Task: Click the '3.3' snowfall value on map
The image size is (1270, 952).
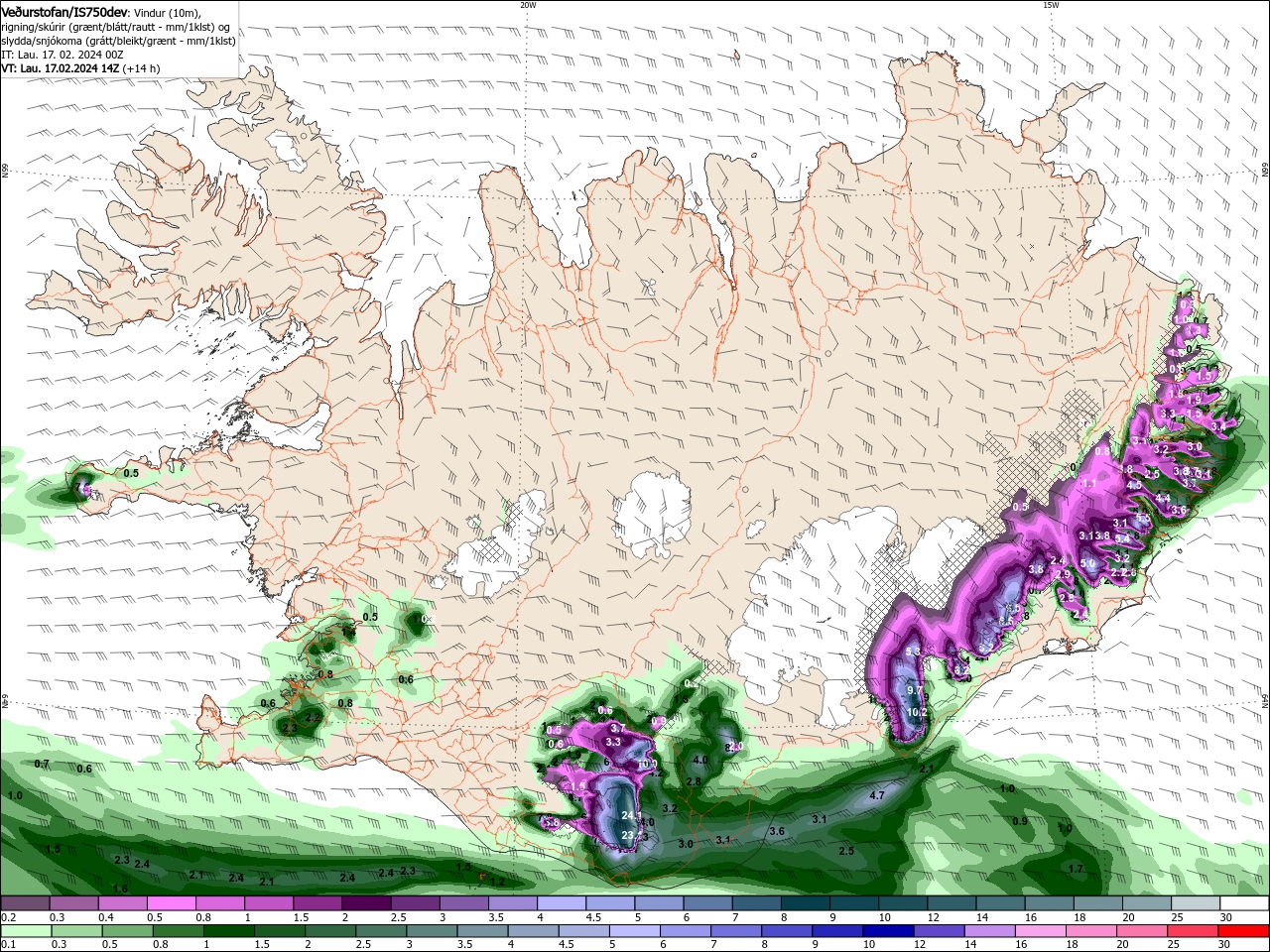Action: [x=613, y=742]
